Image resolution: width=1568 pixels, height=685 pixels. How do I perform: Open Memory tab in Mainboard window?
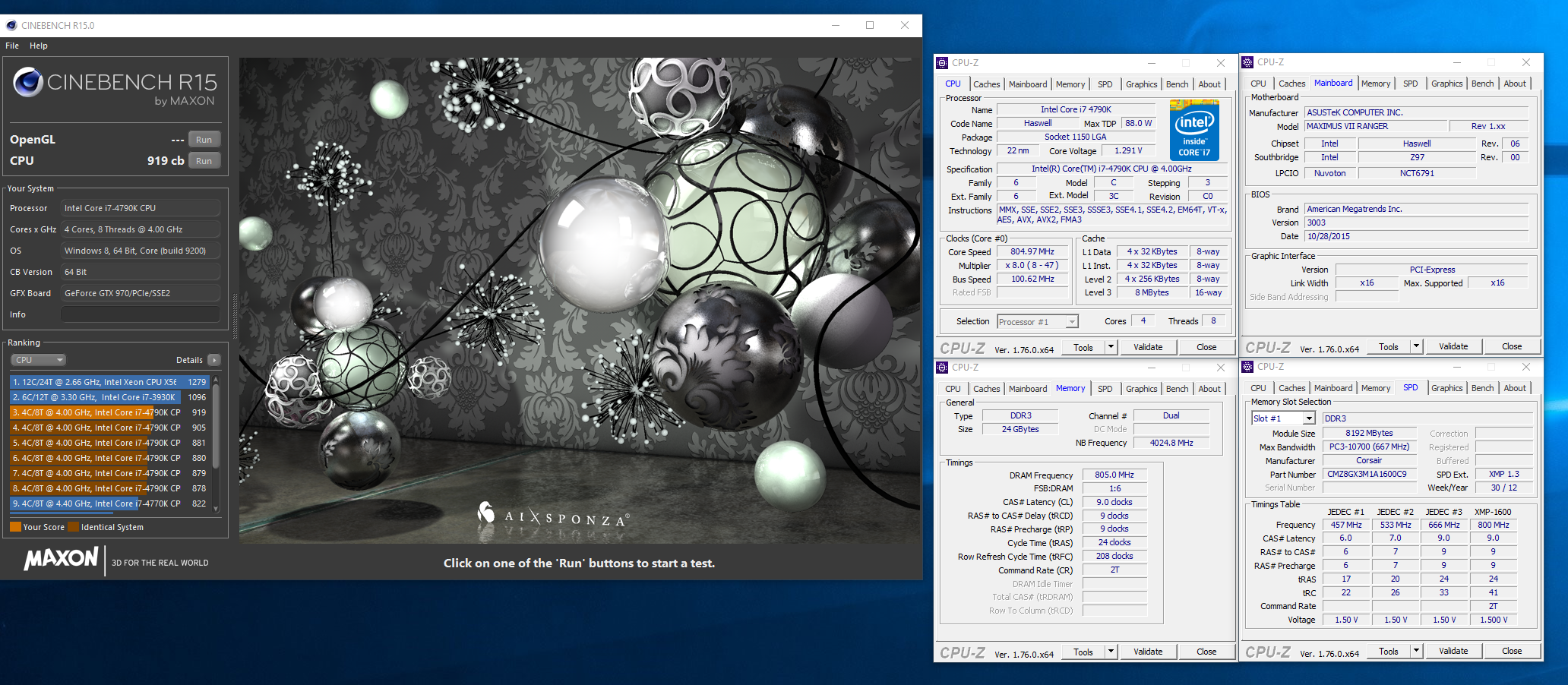click(1376, 84)
